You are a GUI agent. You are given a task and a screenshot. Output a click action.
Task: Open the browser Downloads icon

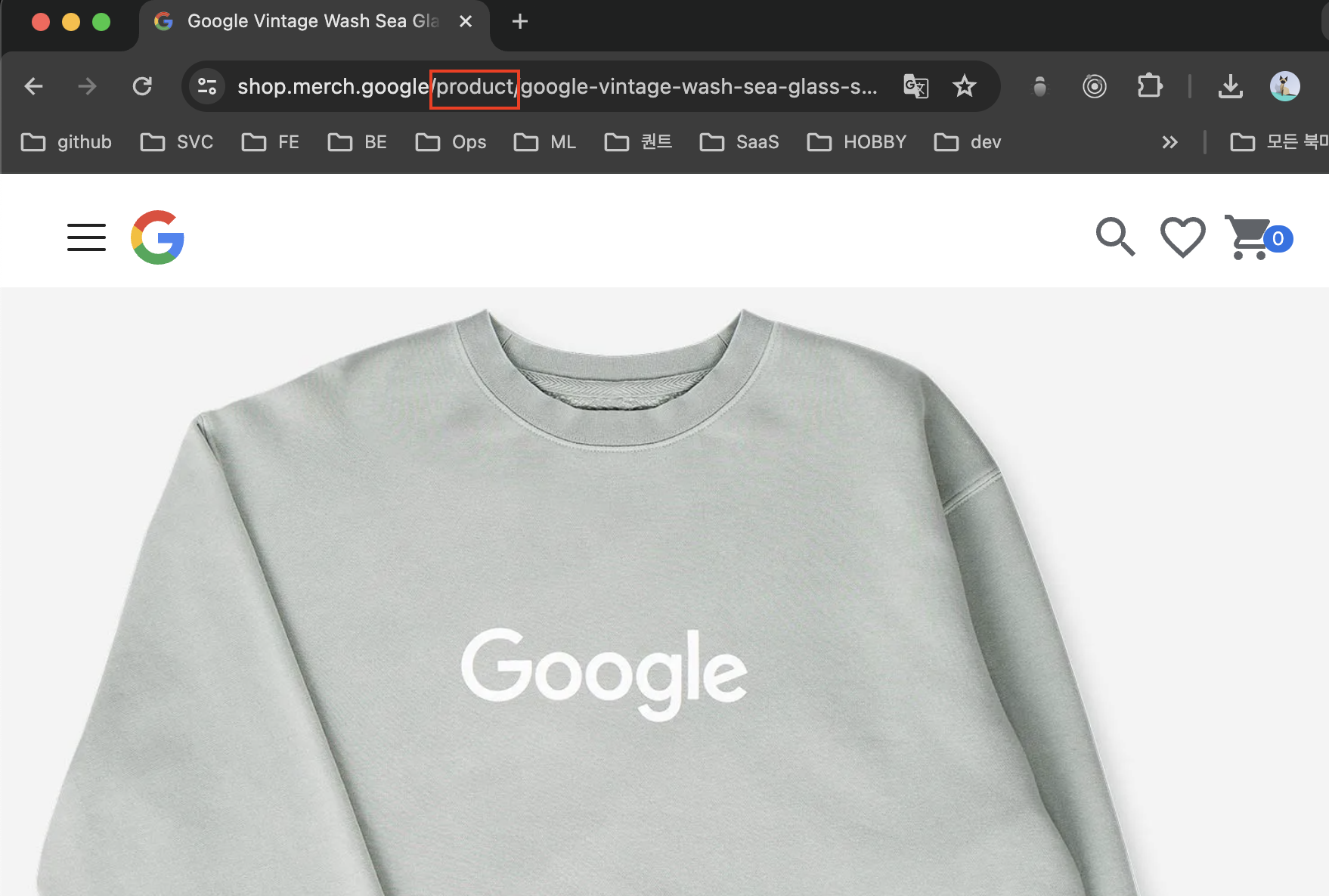pyautogui.click(x=1231, y=86)
